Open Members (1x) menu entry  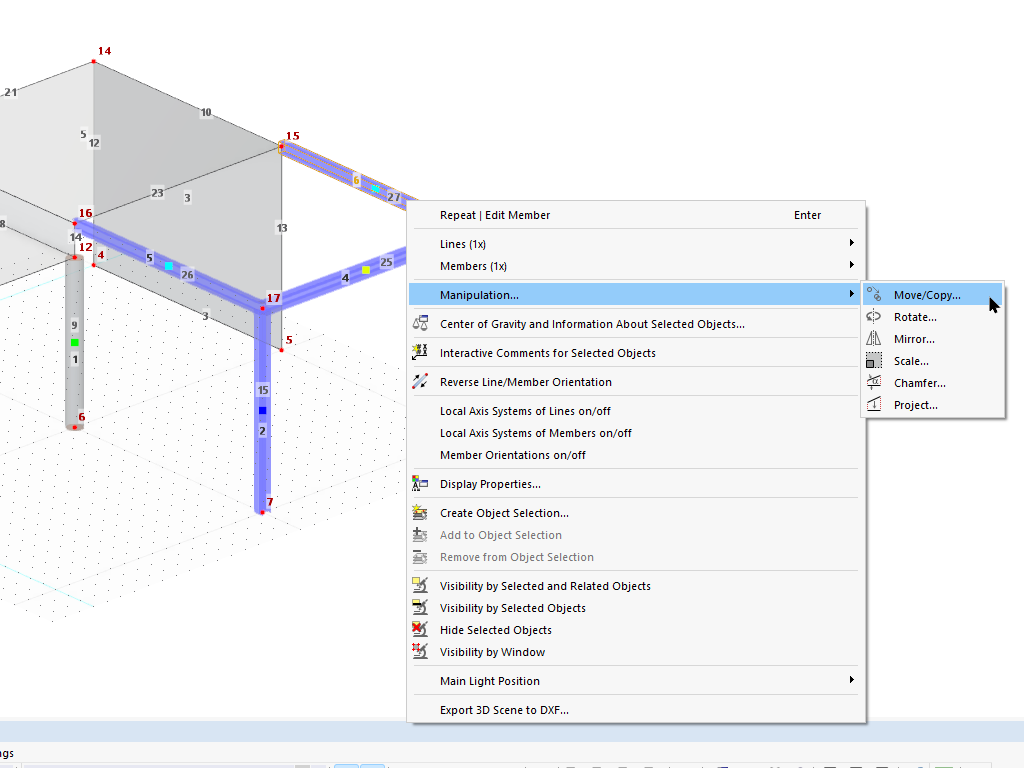click(x=633, y=266)
